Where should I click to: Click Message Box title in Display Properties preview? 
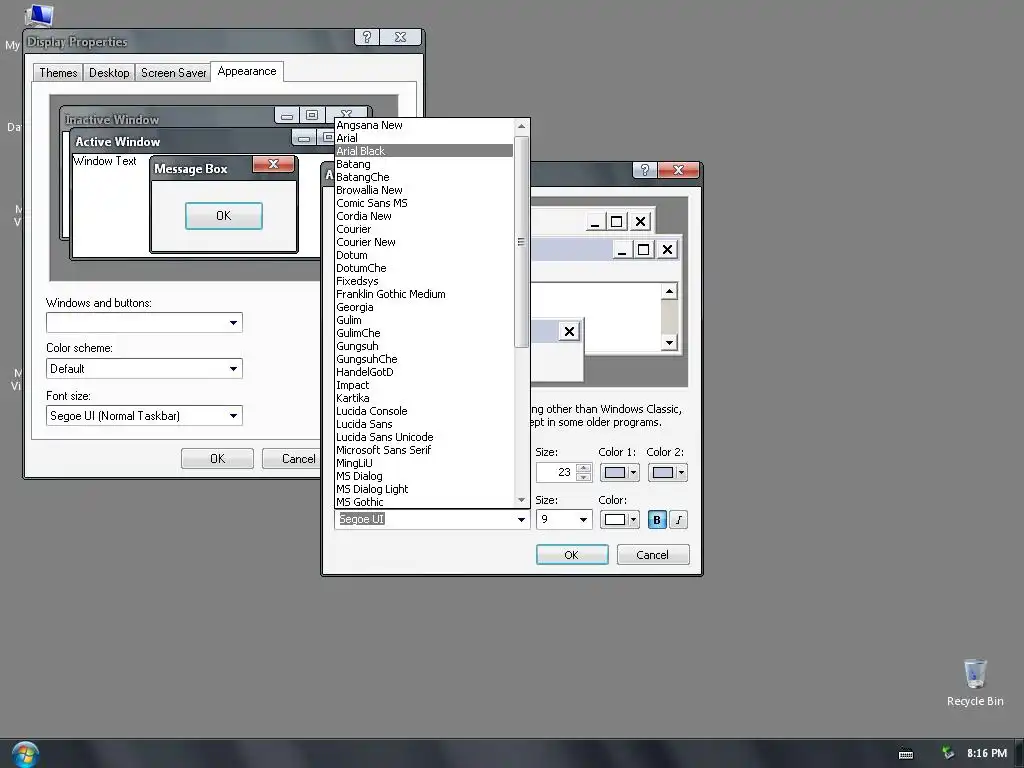[191, 168]
